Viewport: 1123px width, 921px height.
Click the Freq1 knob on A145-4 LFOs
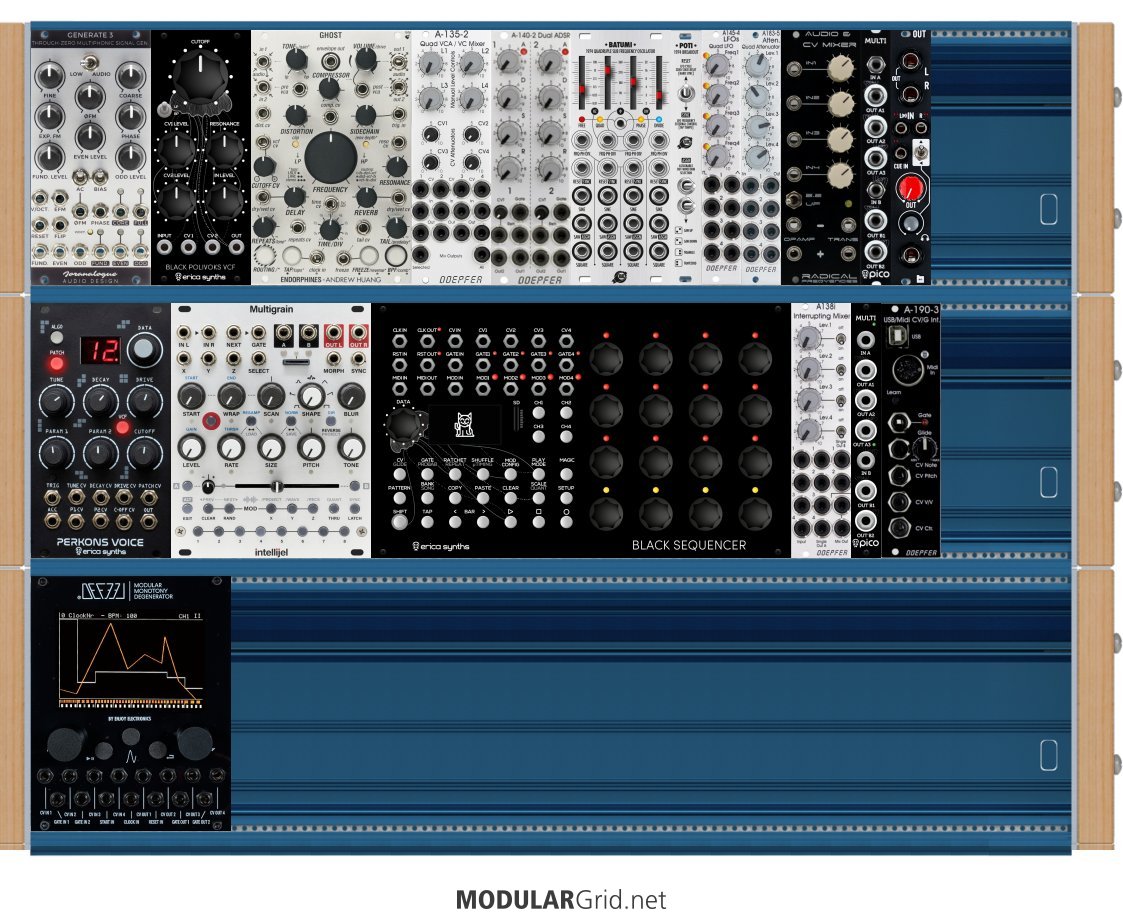coord(717,66)
